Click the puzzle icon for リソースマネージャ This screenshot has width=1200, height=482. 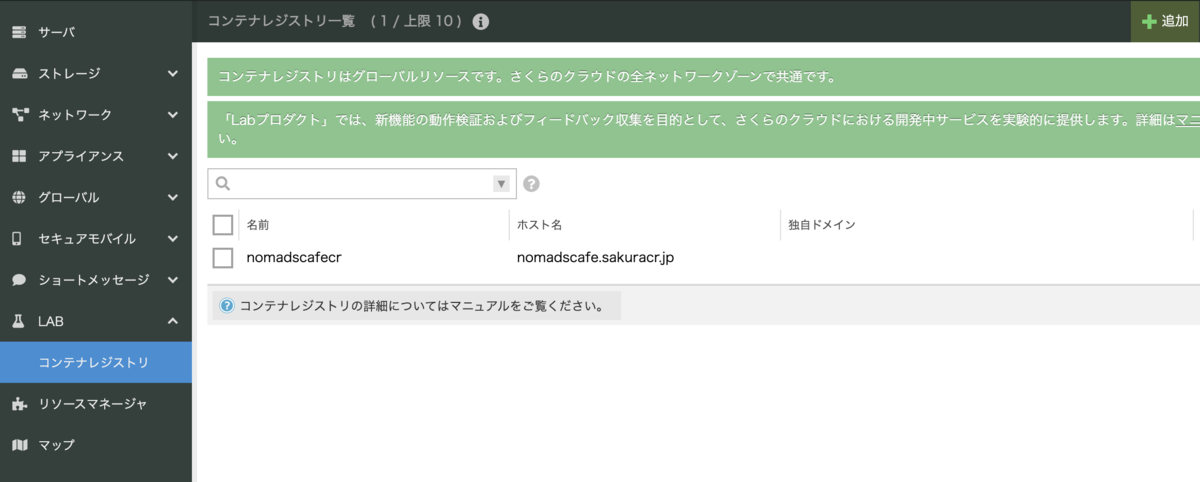[x=19, y=404]
